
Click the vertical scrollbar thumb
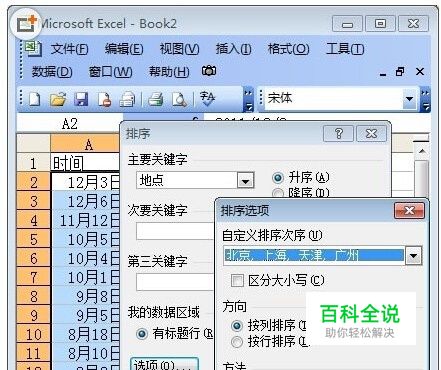[422, 179]
